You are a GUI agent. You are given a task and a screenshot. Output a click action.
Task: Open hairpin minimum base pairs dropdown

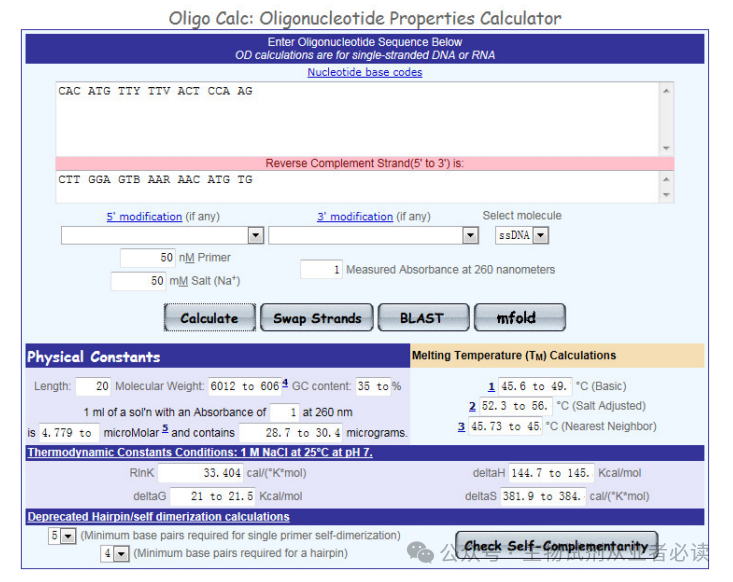tap(115, 554)
